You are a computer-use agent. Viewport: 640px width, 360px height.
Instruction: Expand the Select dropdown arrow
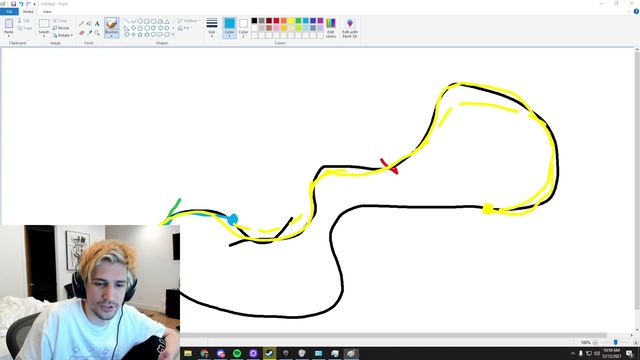[x=44, y=36]
